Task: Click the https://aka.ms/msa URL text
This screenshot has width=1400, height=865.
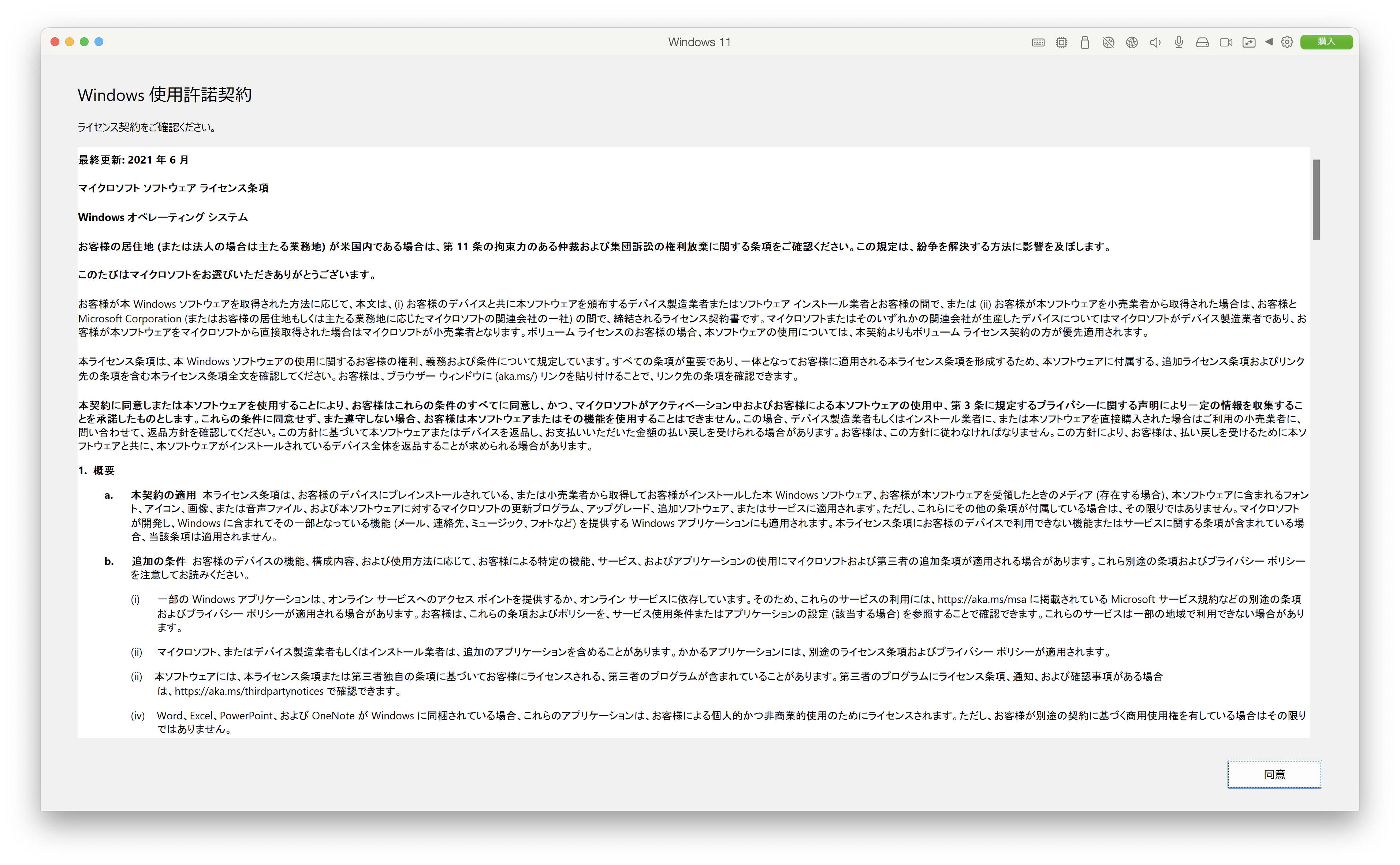Action: [982, 599]
